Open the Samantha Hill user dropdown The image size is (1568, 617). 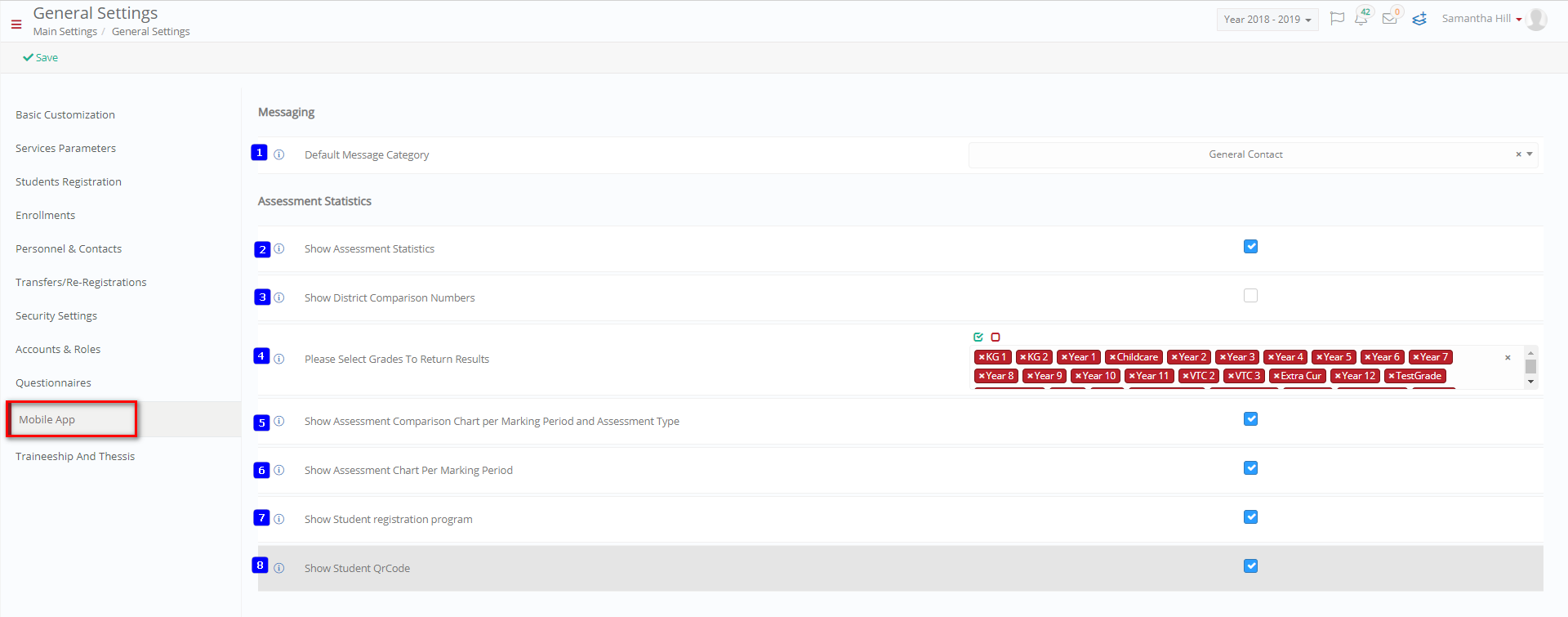pyautogui.click(x=1481, y=19)
